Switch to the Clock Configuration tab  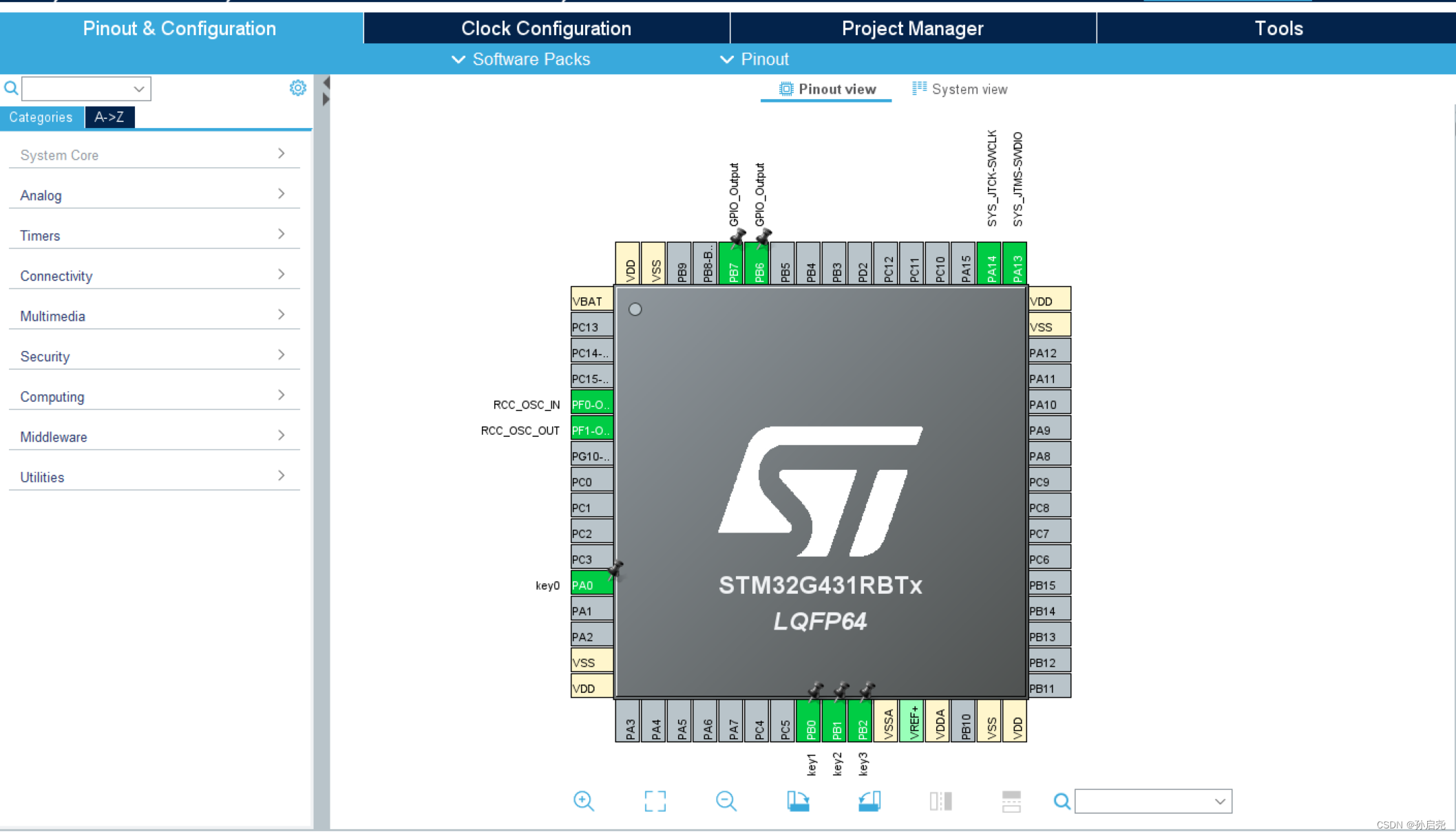tap(546, 28)
